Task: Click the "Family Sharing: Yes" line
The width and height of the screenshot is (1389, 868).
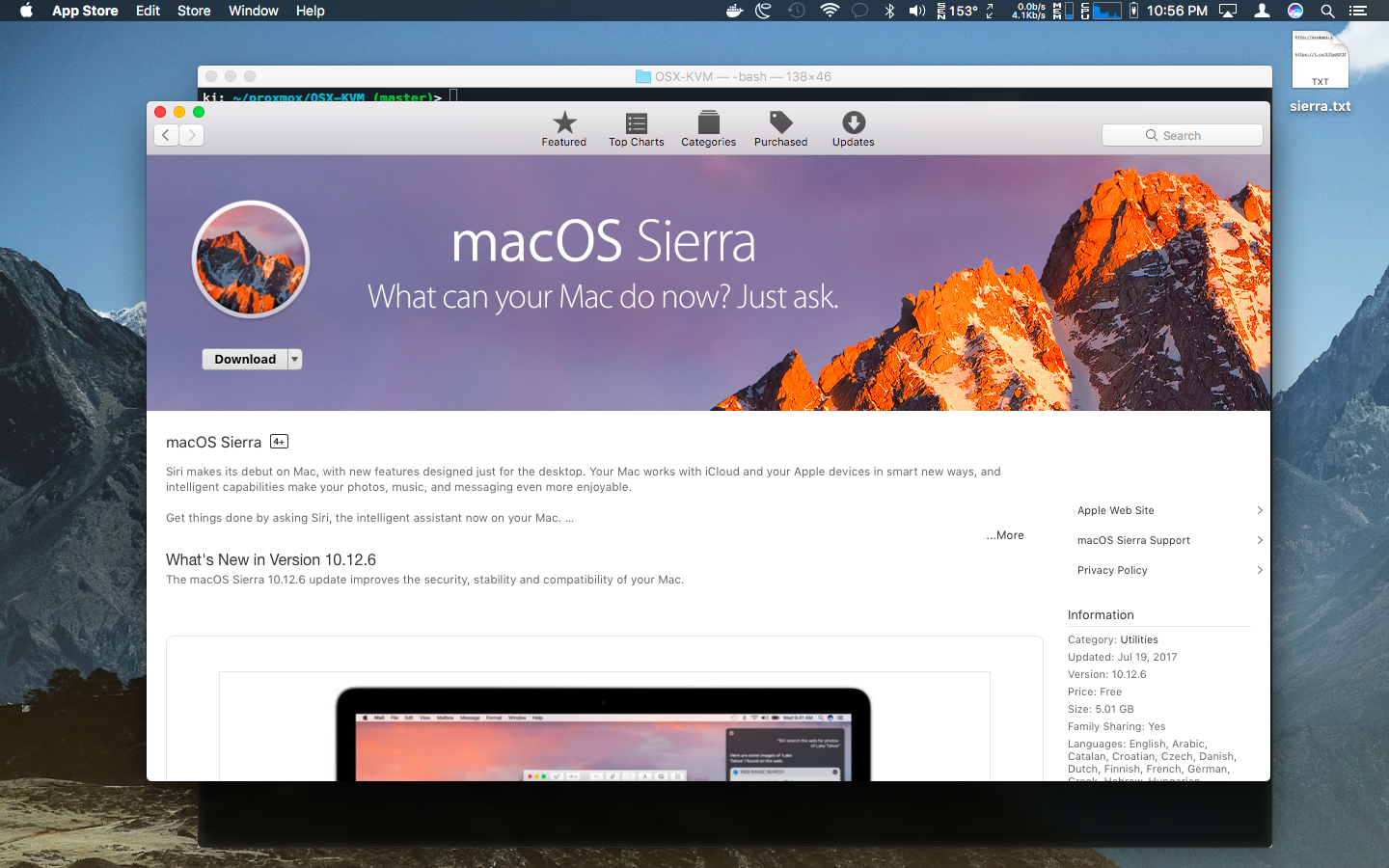Action: 1117,726
